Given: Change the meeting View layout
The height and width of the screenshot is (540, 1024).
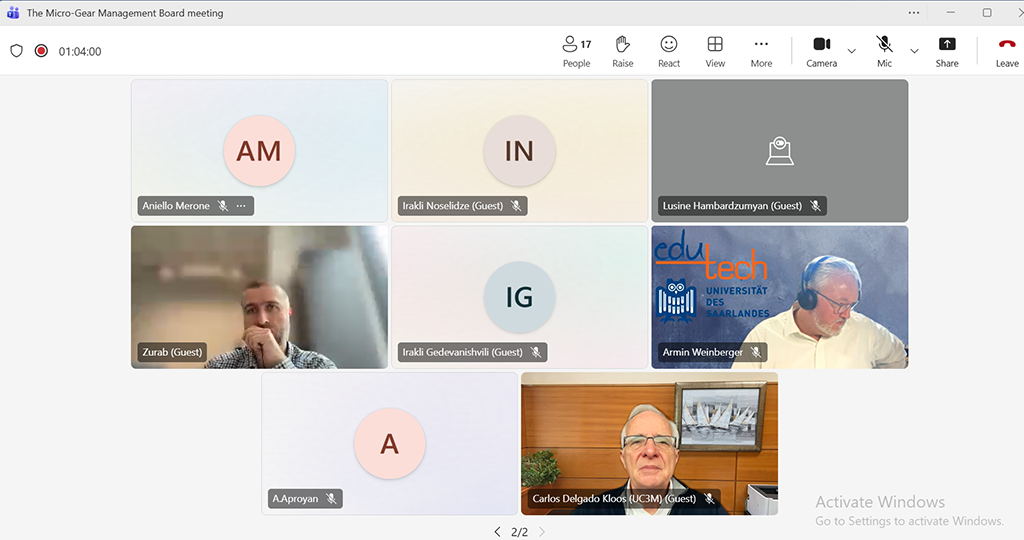Looking at the screenshot, I should pos(715,51).
